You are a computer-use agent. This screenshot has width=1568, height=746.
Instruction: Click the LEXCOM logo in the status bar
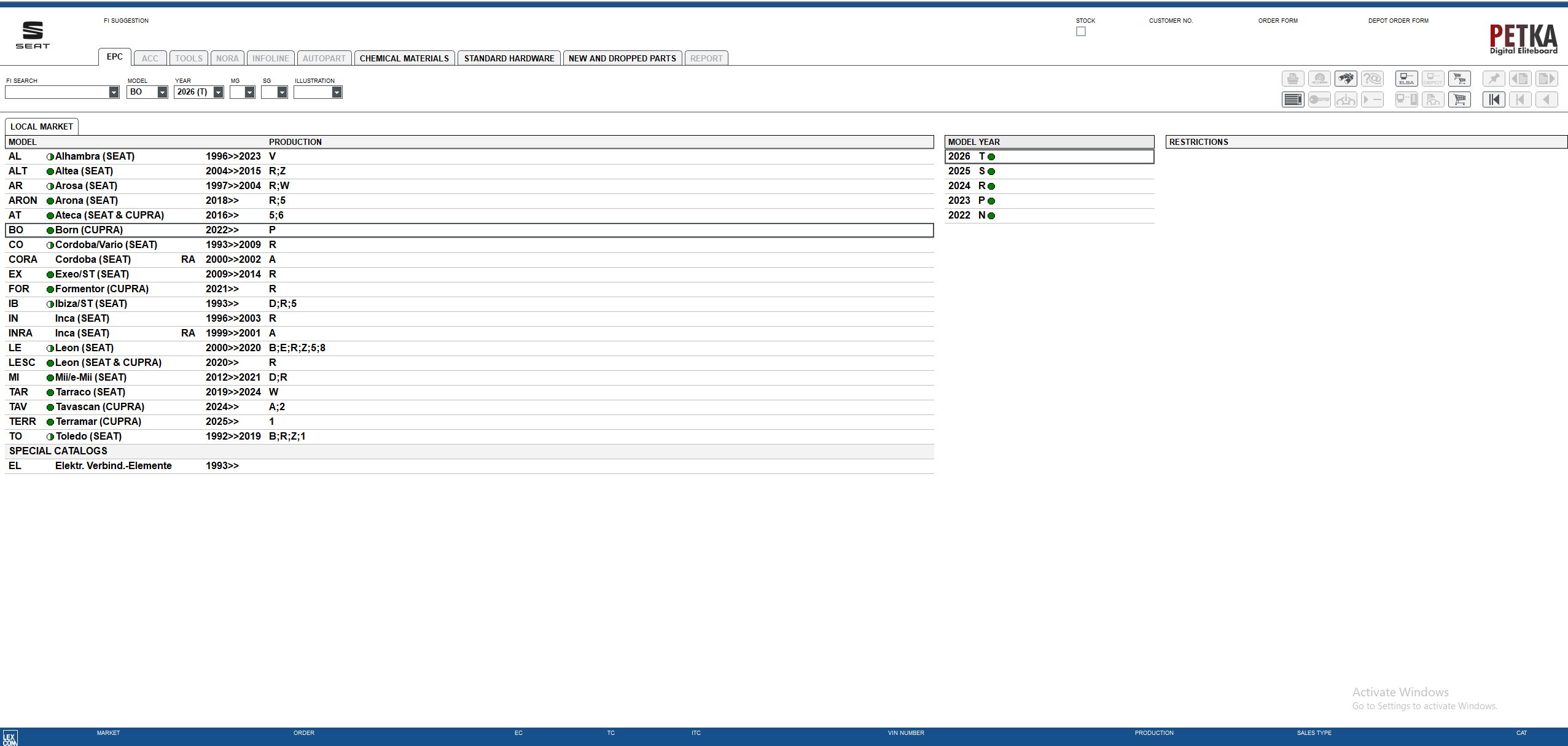click(x=10, y=737)
